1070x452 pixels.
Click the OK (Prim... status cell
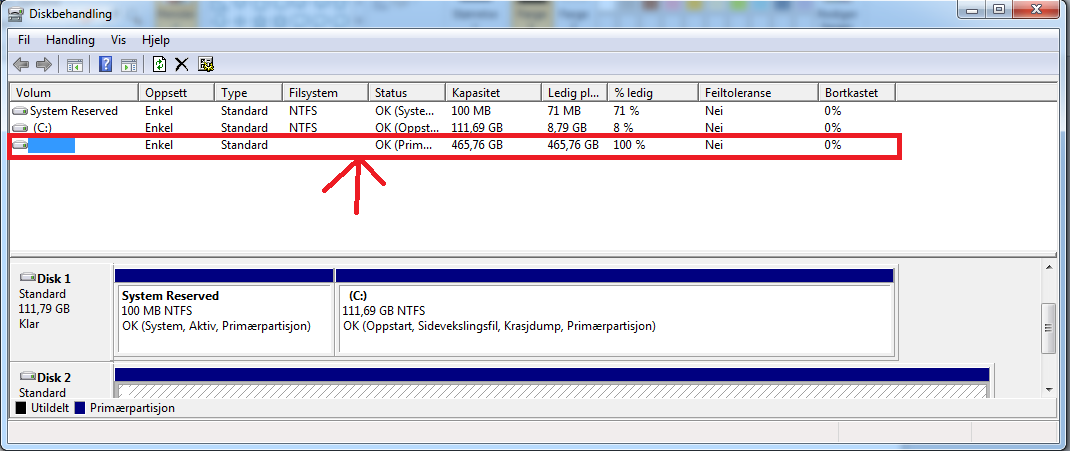tap(404, 145)
